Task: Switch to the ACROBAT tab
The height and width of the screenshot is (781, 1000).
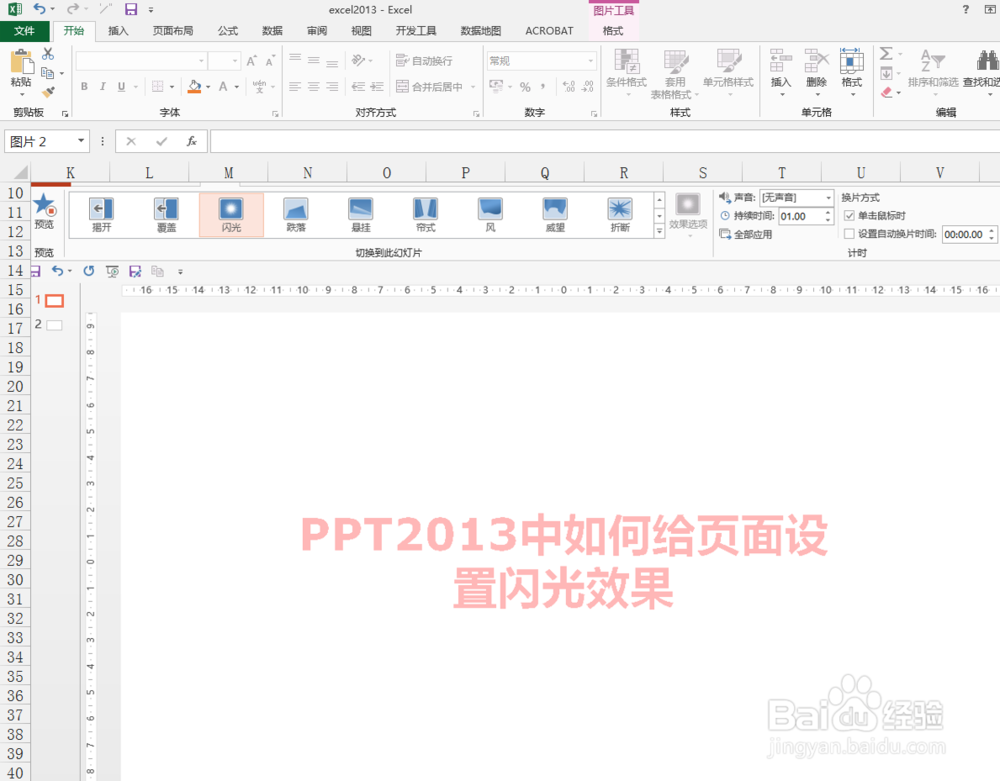Action: pyautogui.click(x=549, y=31)
